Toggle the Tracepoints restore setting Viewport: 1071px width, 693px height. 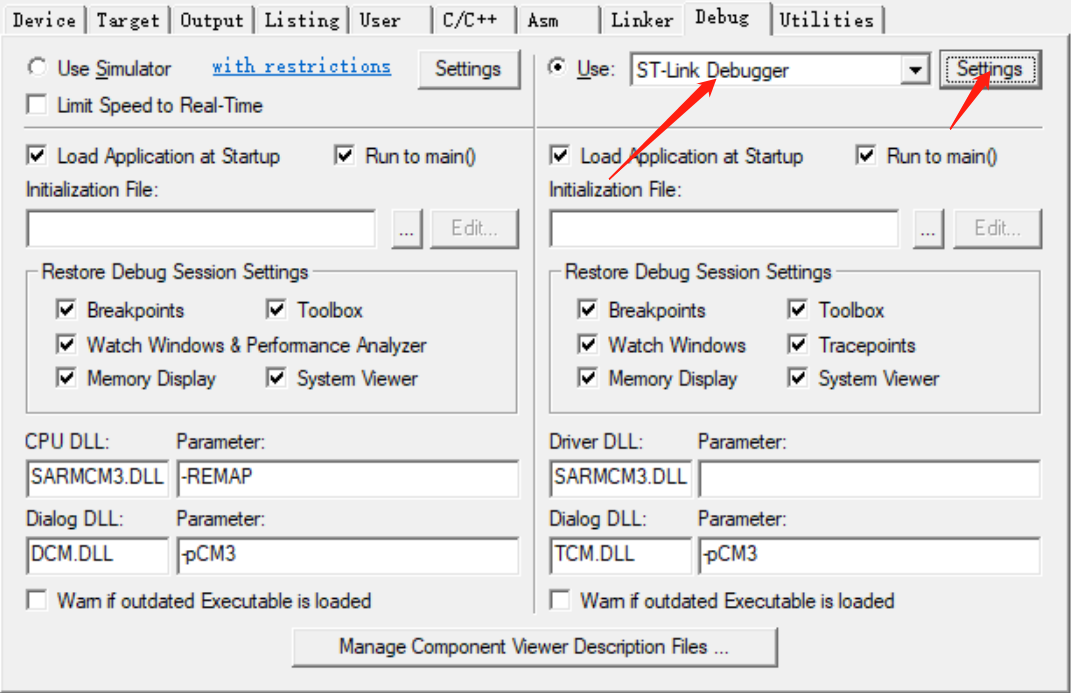(797, 345)
